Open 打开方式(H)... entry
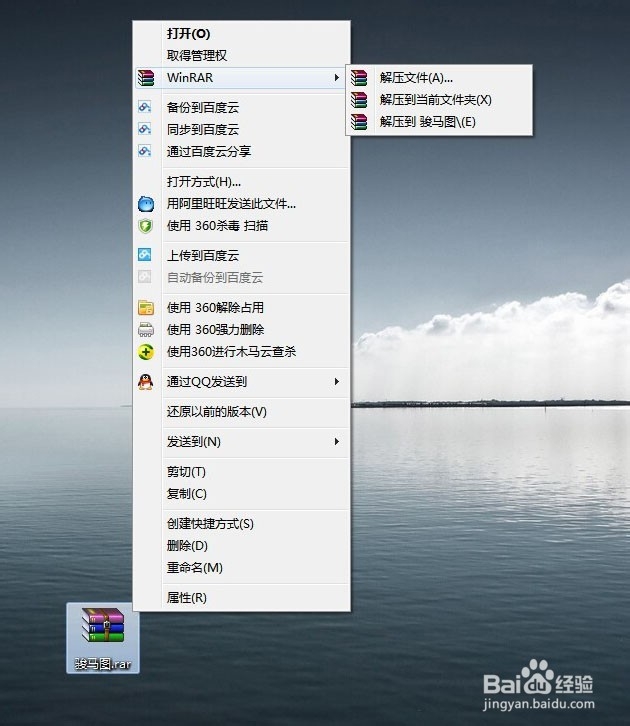This screenshot has height=726, width=630. (x=241, y=182)
